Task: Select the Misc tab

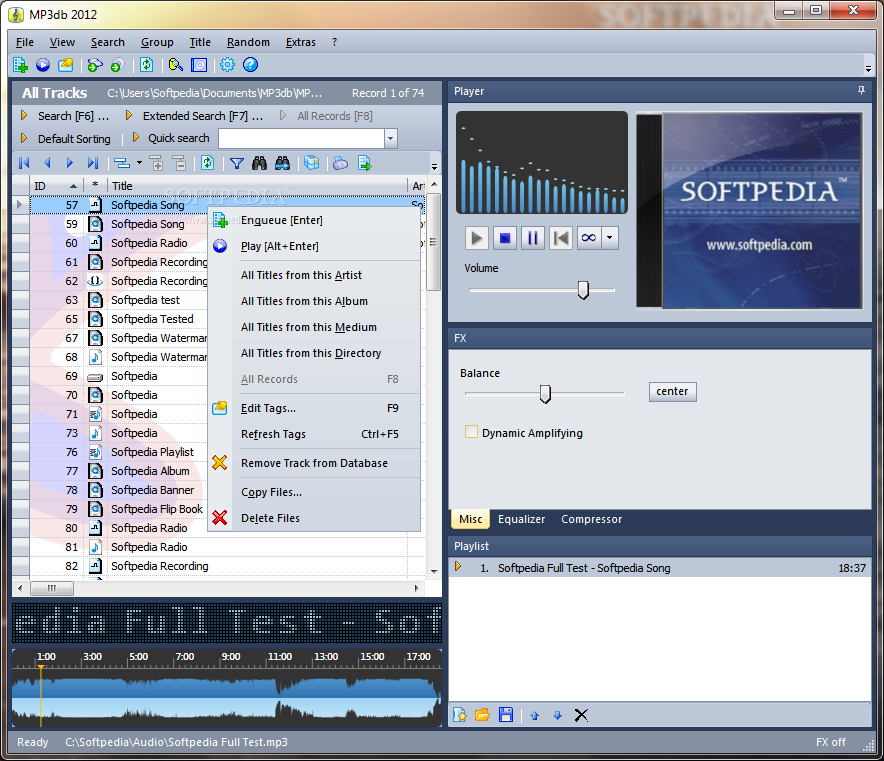Action: click(471, 519)
